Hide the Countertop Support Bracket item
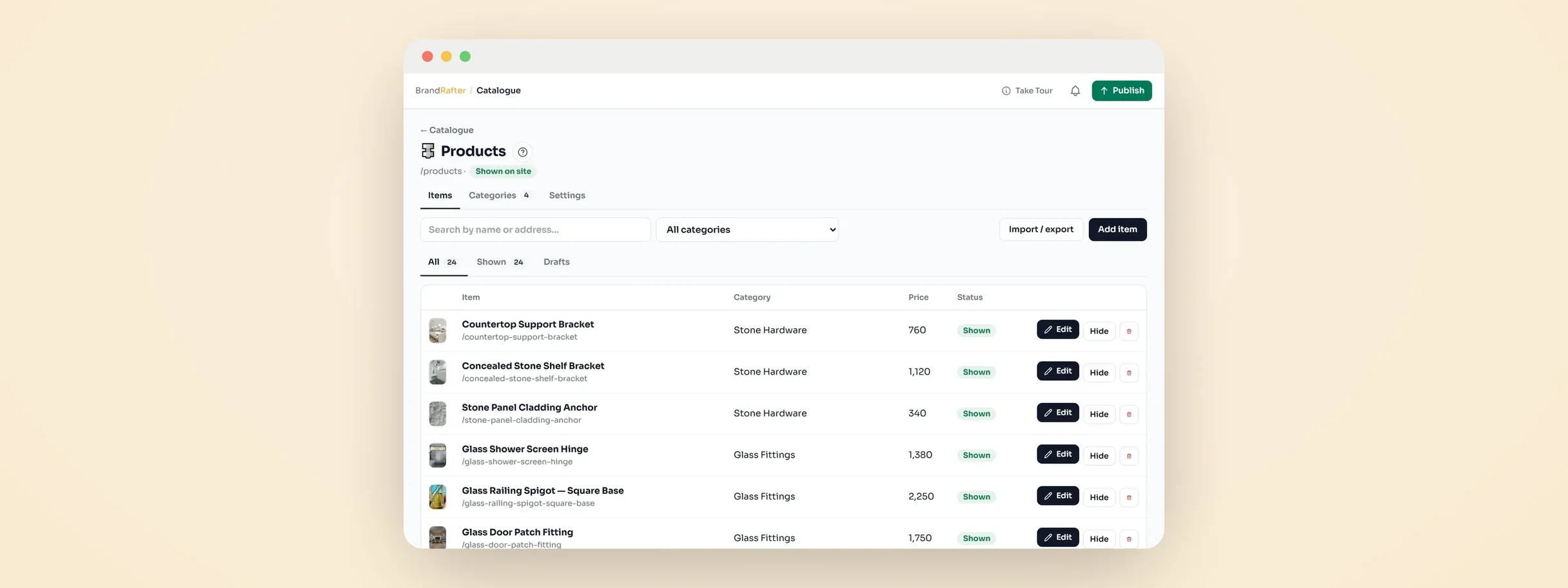 click(1099, 331)
